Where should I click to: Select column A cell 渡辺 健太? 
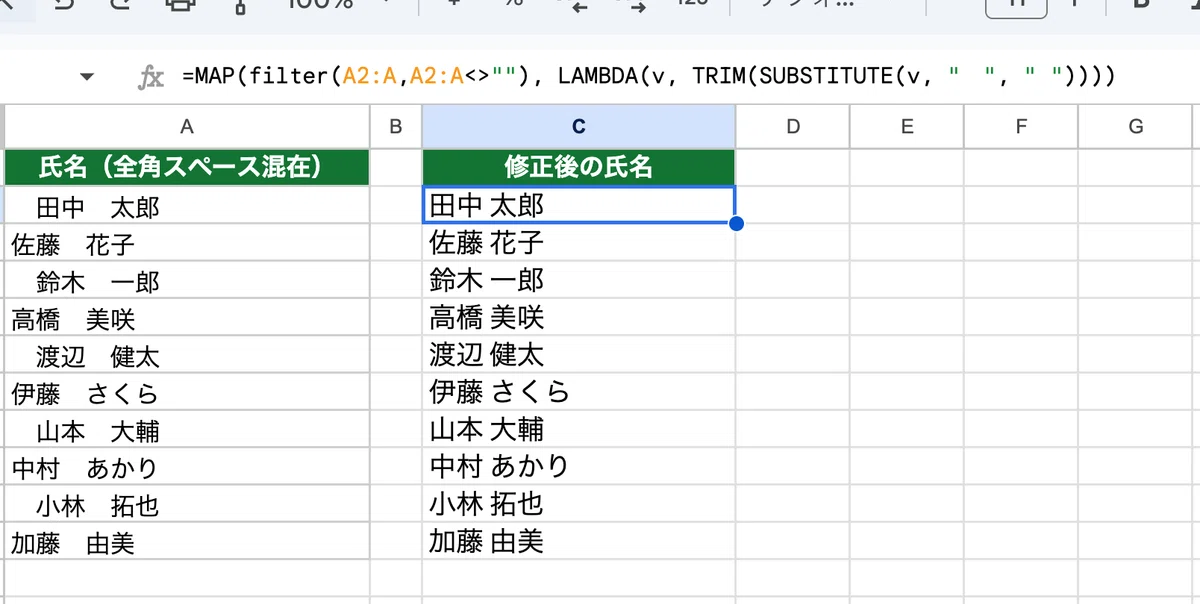tap(187, 355)
